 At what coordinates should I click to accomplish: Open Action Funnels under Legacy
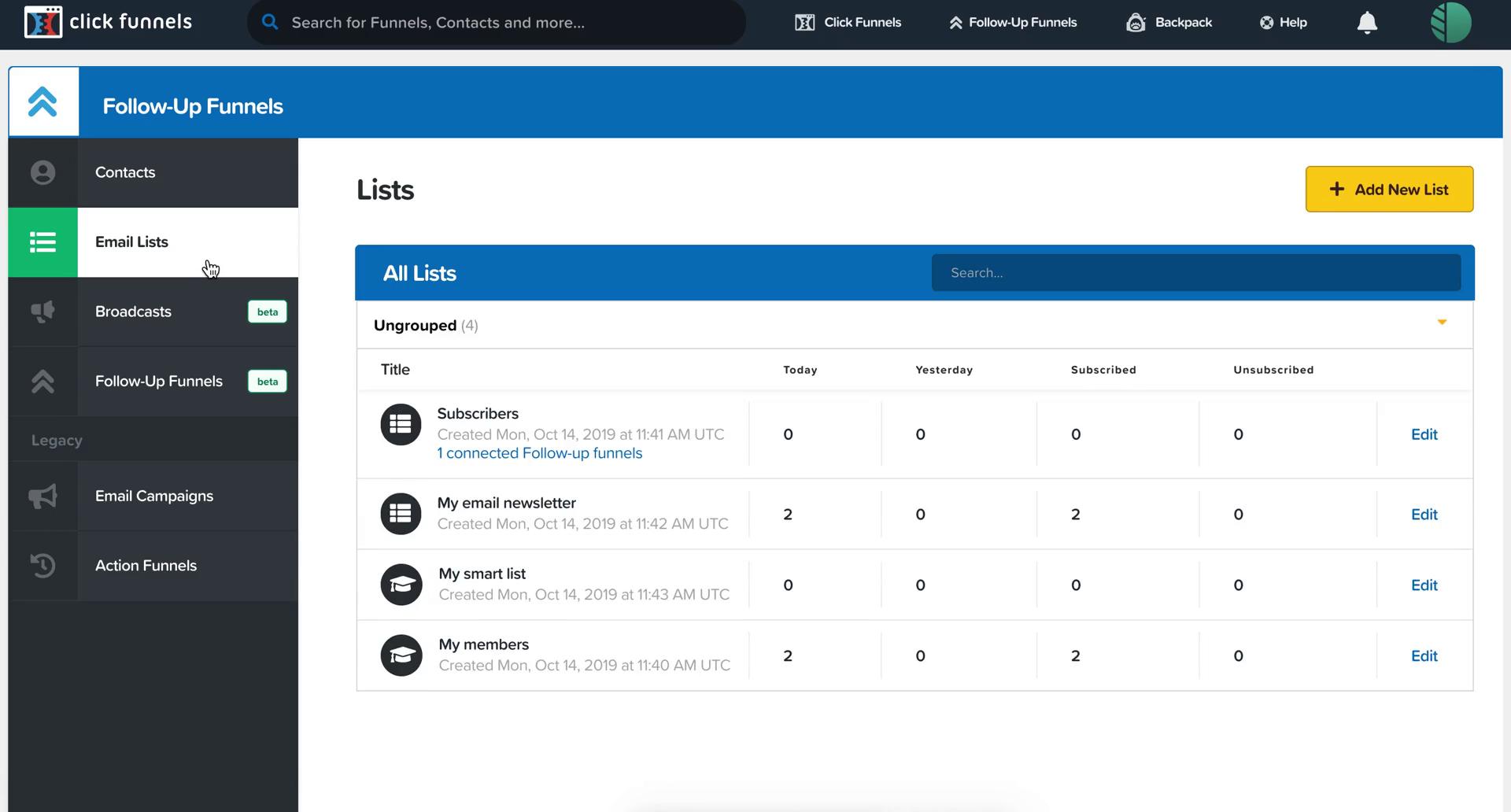153,566
